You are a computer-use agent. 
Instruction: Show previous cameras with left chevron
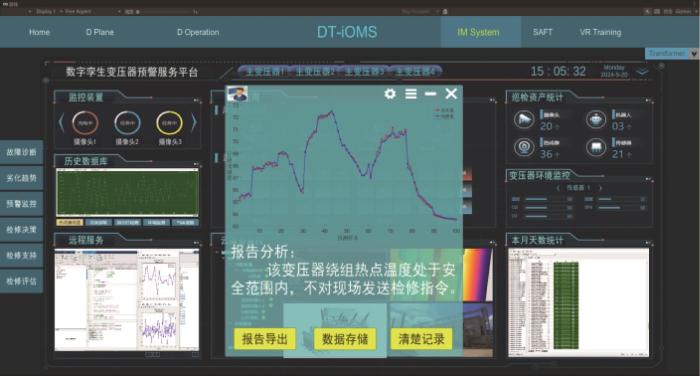click(61, 122)
